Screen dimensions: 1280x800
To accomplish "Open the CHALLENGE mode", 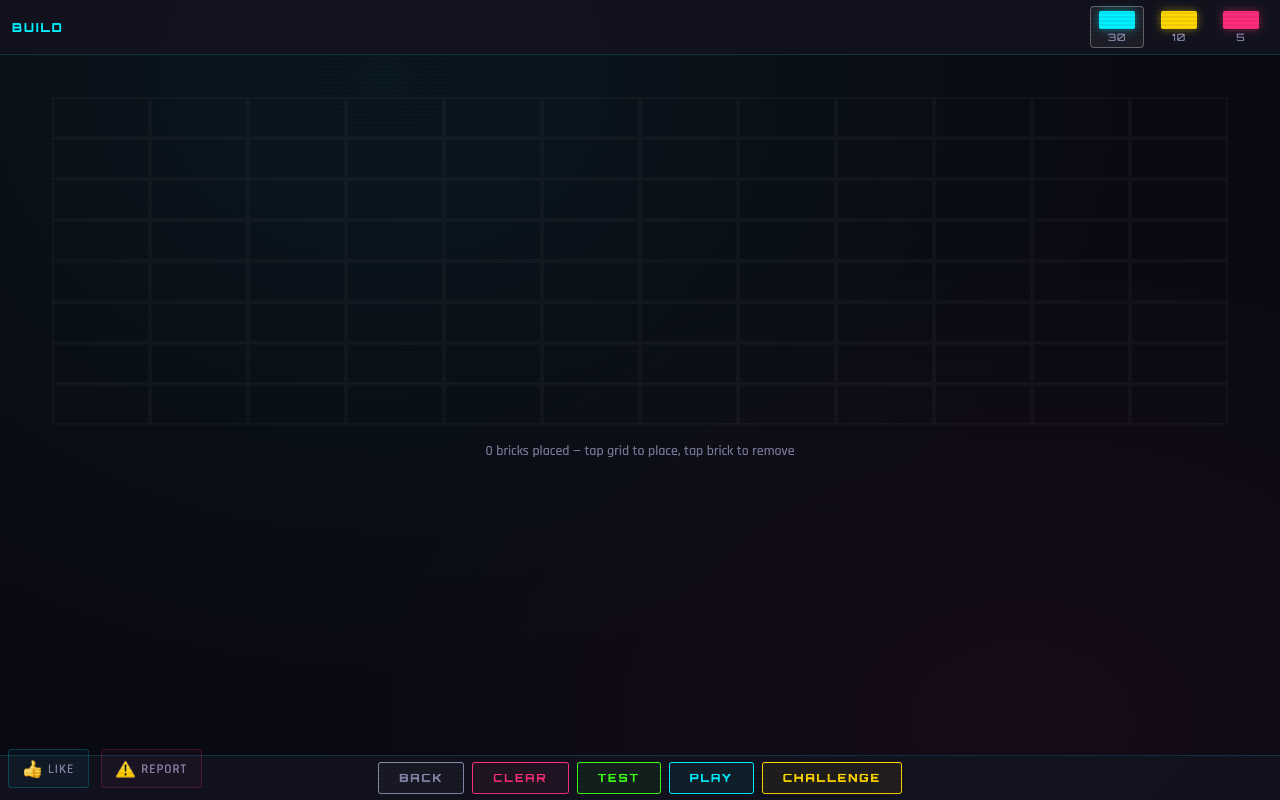I will click(831, 778).
